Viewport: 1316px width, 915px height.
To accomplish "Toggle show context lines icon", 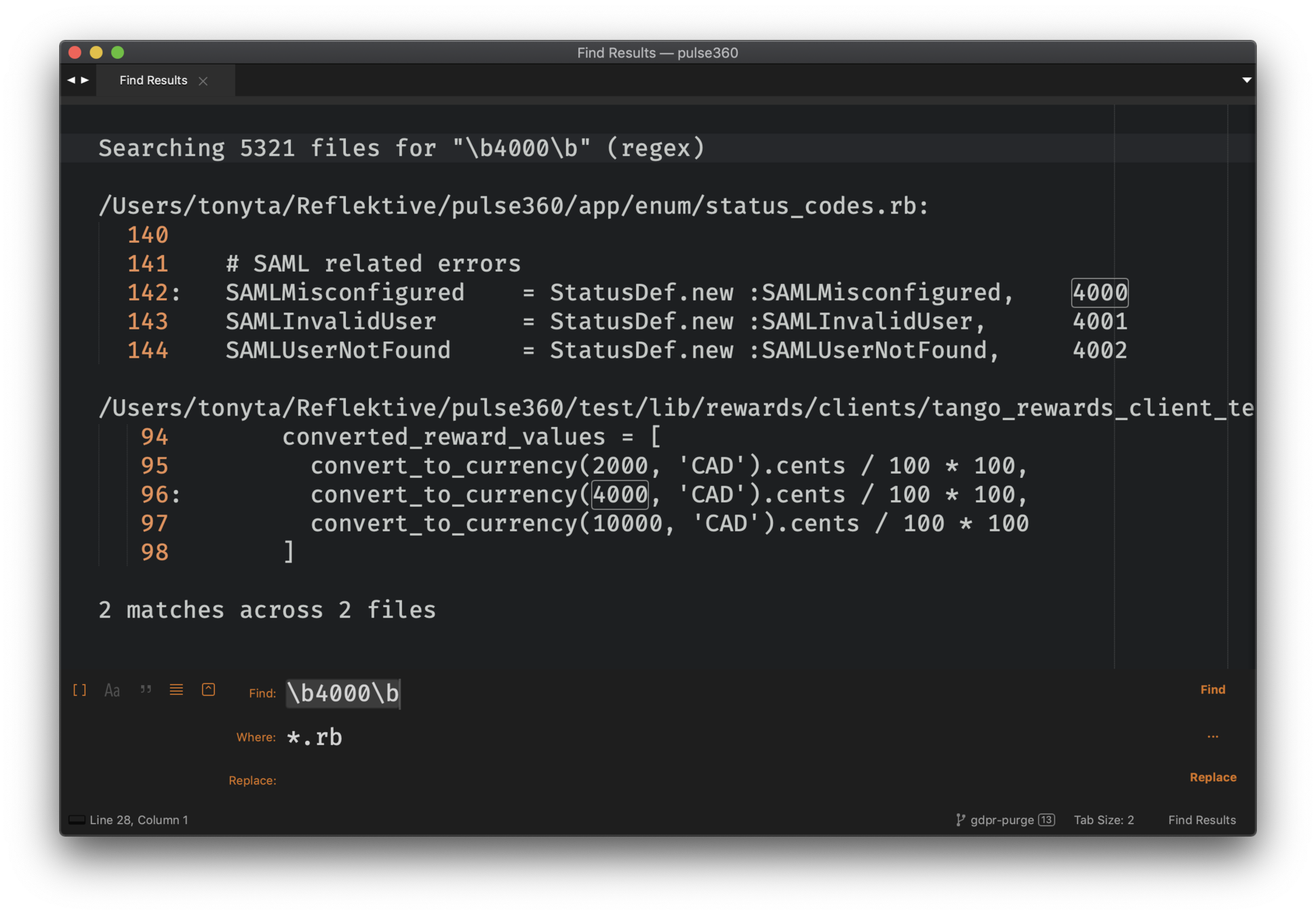I will pos(176,690).
